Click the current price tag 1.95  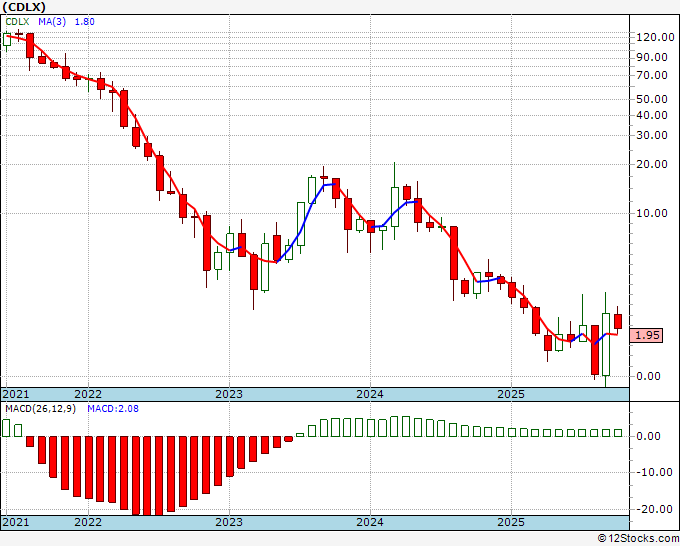646,335
